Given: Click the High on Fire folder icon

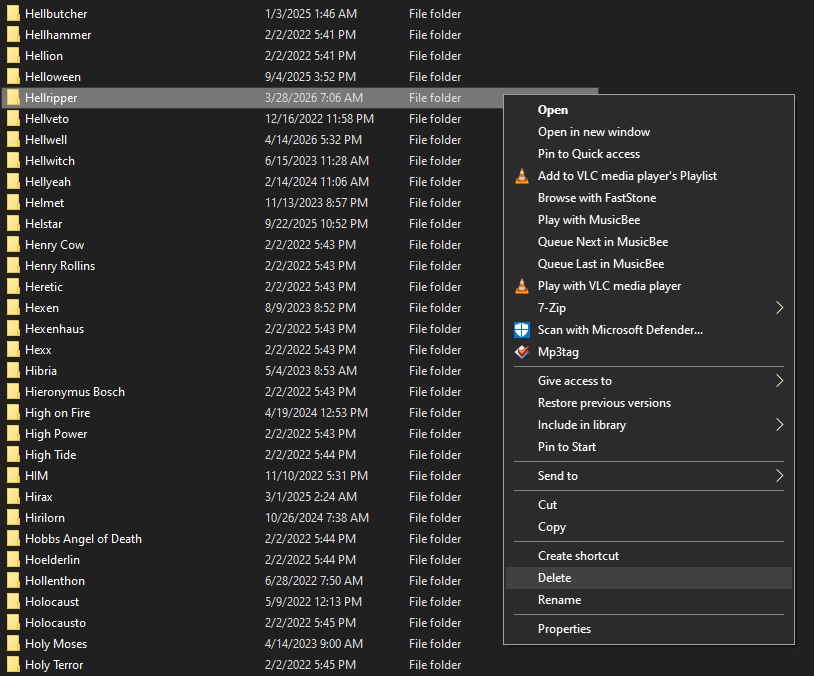Looking at the screenshot, I should (13, 413).
